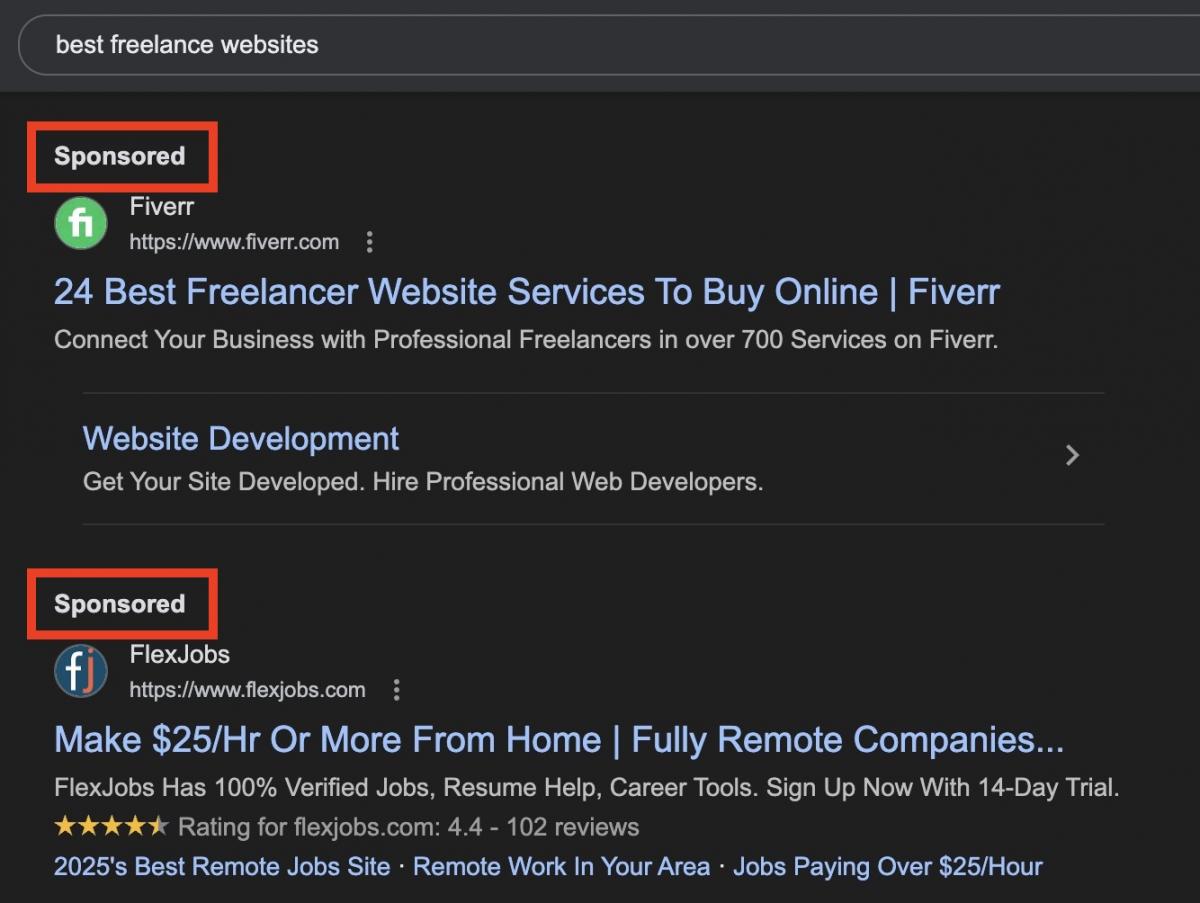Expand the Website Development sitelink chevron arrow

click(x=1072, y=456)
